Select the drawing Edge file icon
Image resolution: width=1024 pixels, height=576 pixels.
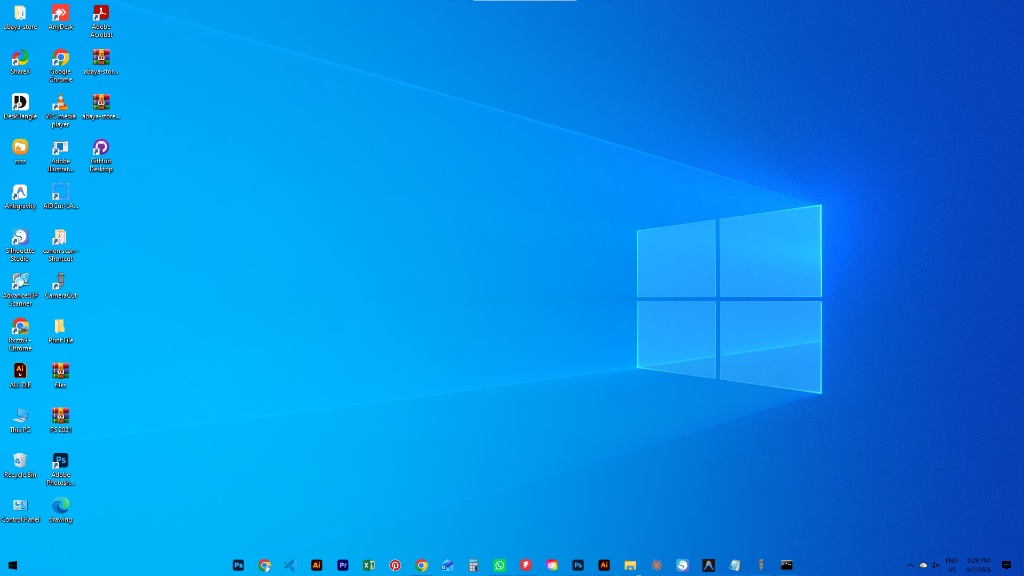tap(60, 511)
